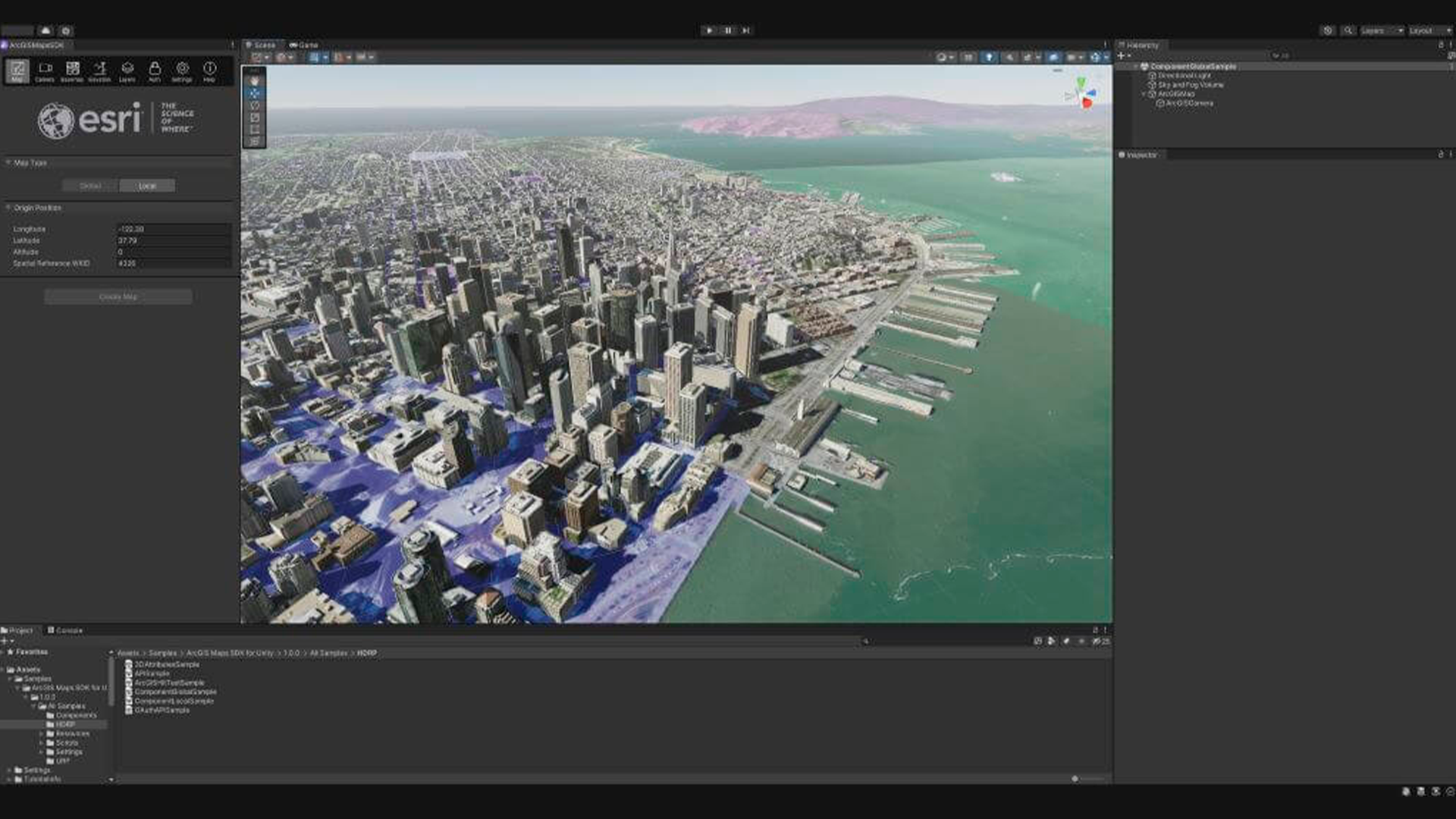This screenshot has width=1456, height=819.
Task: Open the Basemap tool in ArcGIS panel
Action: pyautogui.click(x=72, y=71)
